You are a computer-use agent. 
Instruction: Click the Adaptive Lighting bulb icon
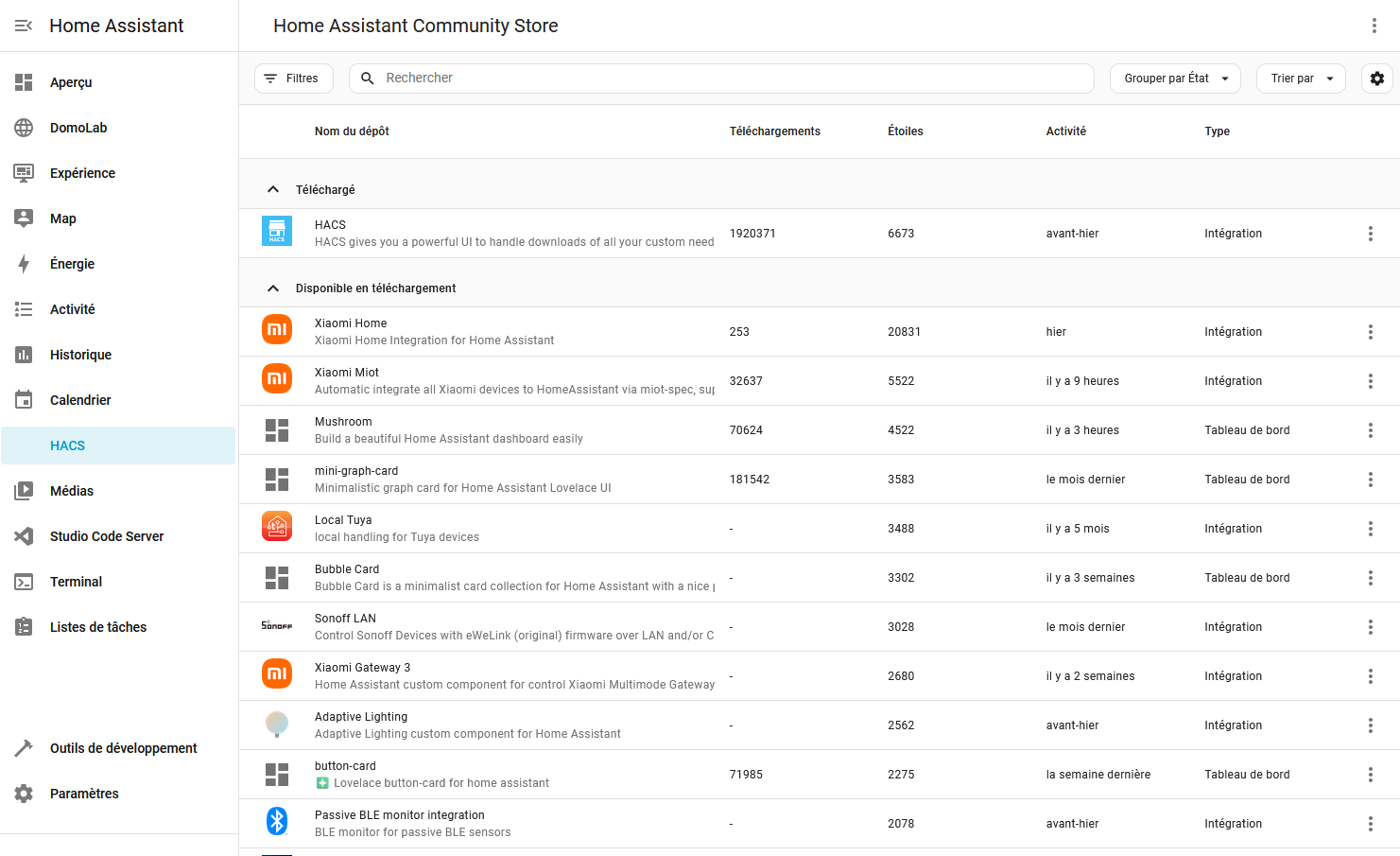(x=277, y=725)
